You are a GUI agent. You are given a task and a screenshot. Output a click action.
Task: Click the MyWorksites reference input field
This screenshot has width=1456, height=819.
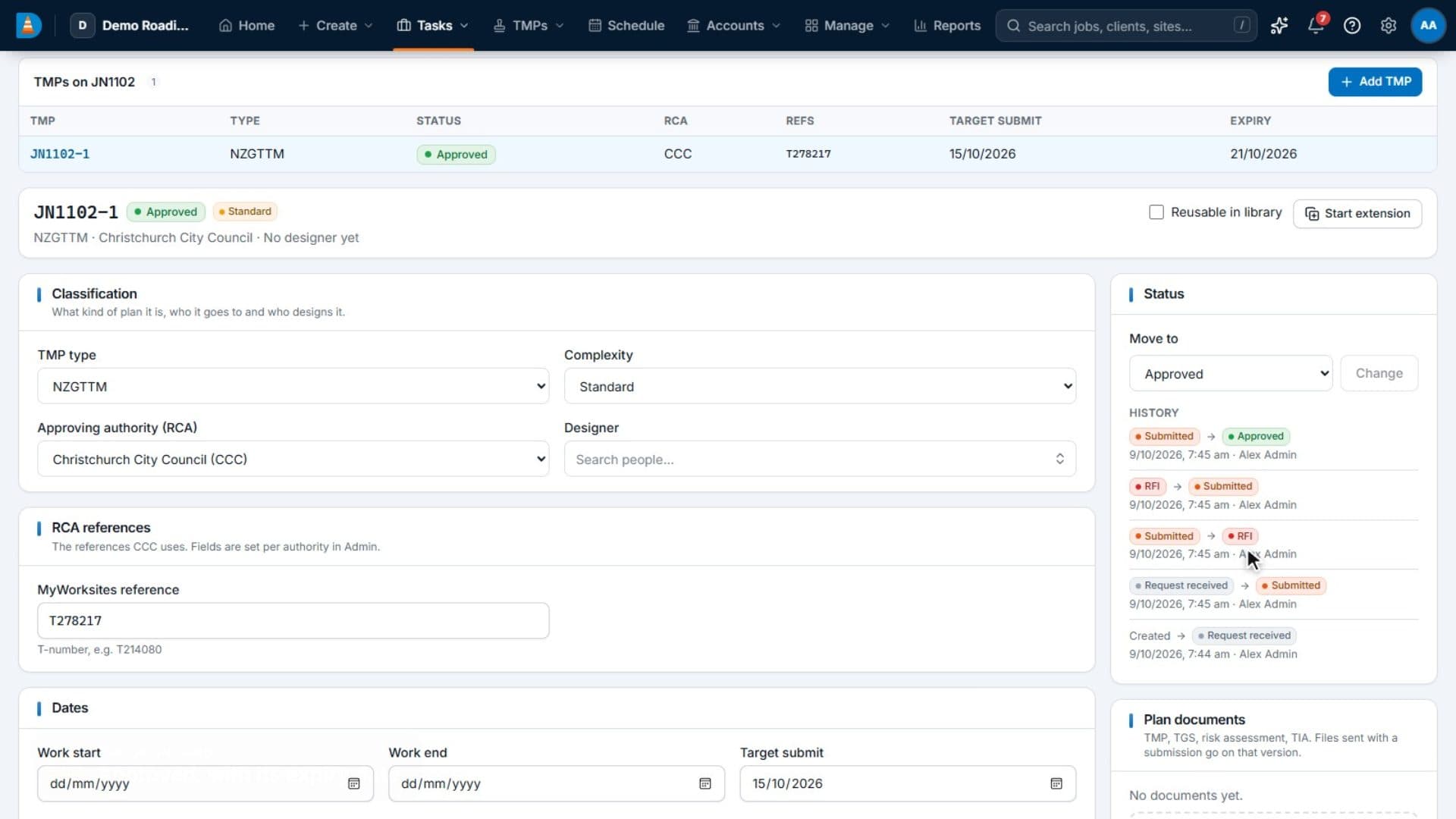(x=293, y=620)
